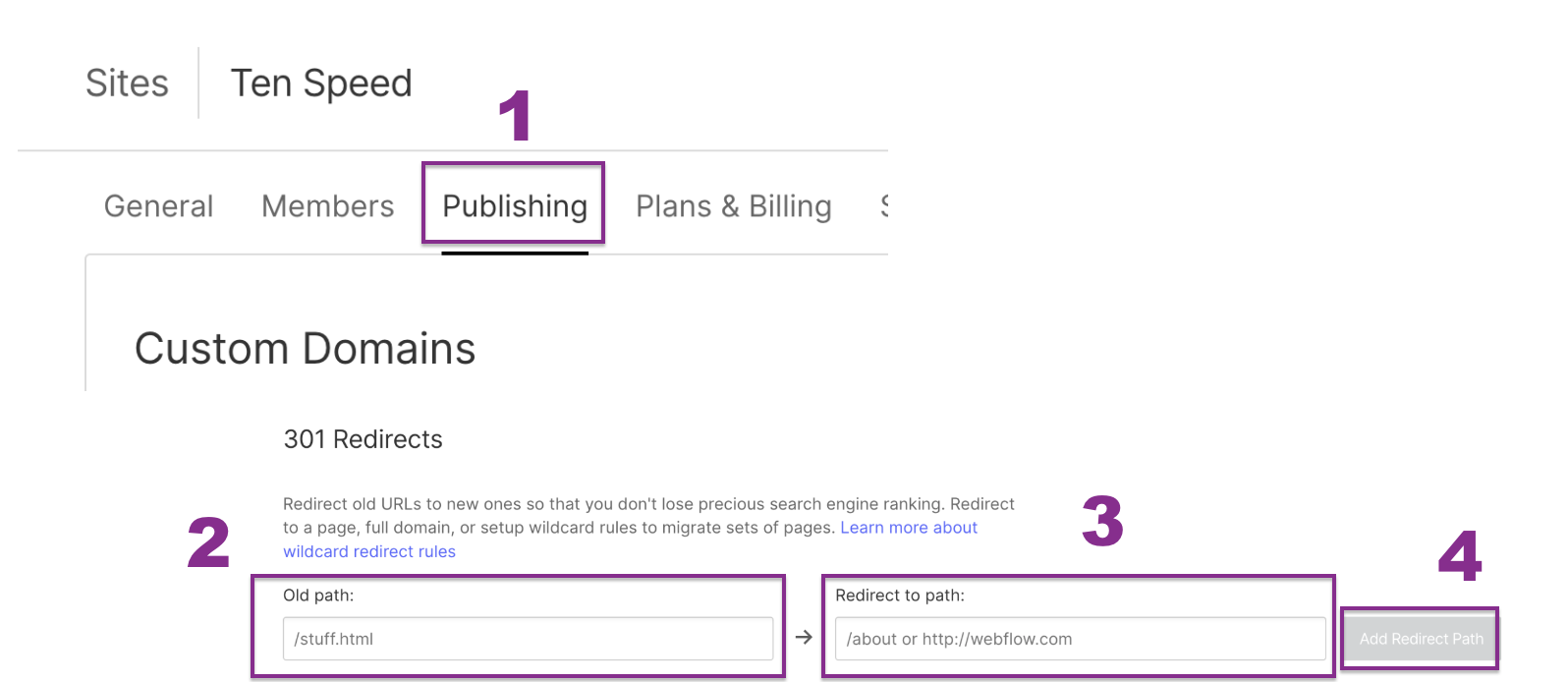Open the cut-off tab after Plans & Billing

coord(883,206)
